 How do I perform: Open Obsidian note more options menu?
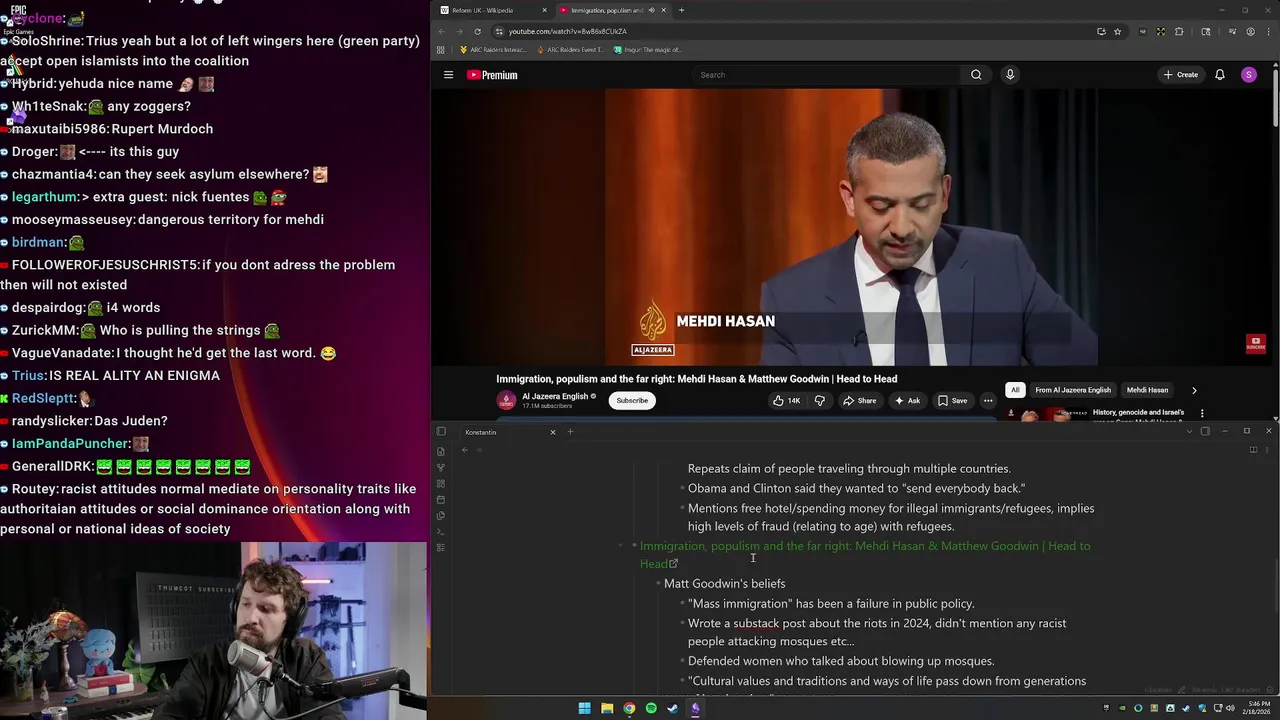point(1268,450)
